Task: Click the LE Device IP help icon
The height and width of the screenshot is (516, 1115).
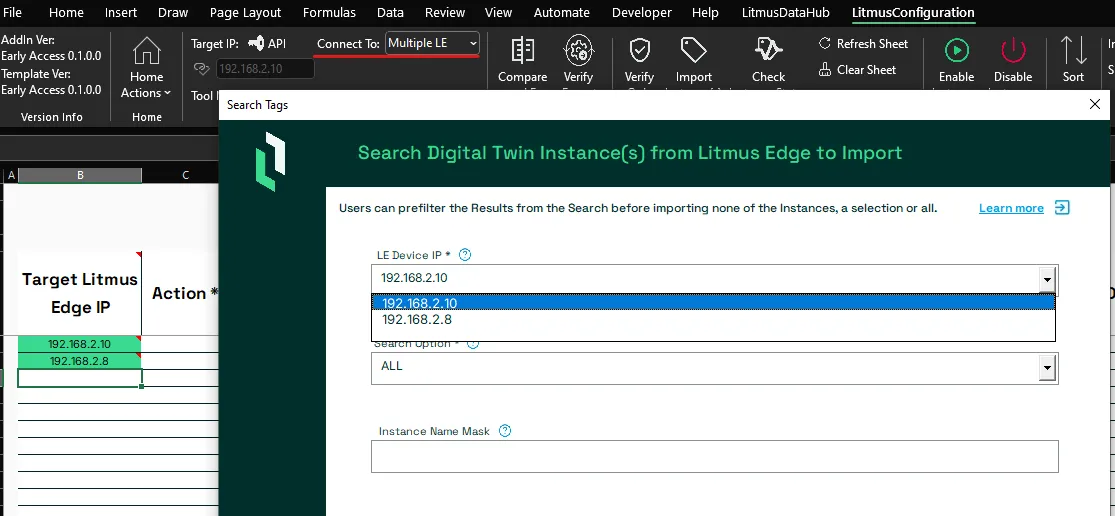Action: tap(465, 254)
